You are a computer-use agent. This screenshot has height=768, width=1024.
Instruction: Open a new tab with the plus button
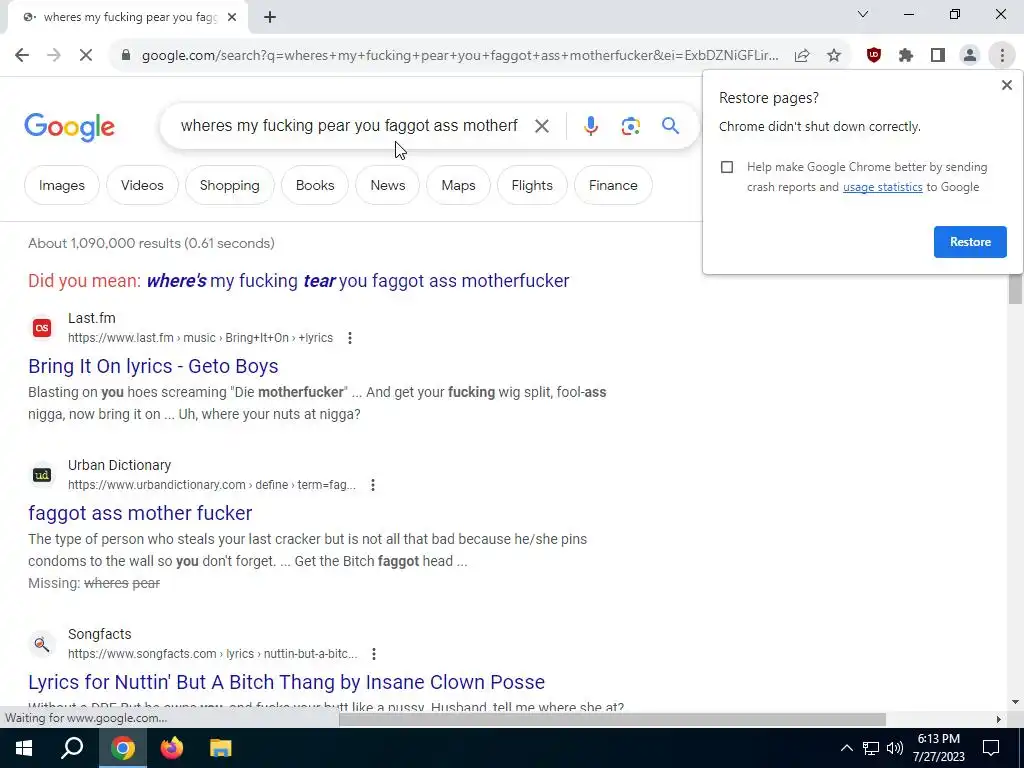tap(270, 18)
